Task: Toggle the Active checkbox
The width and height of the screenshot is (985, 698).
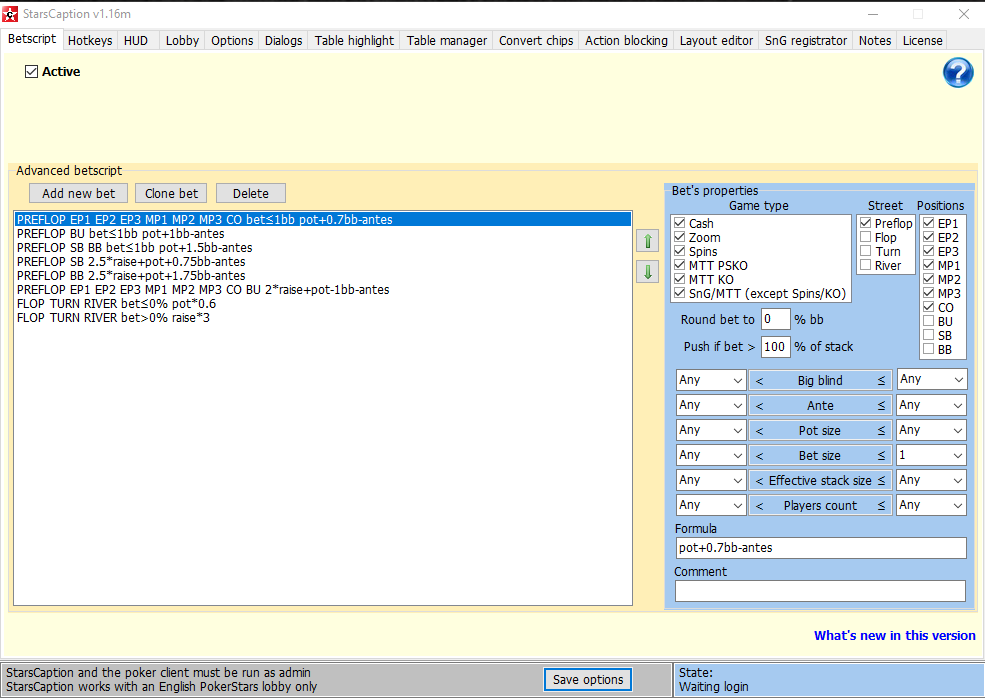Action: click(x=31, y=72)
